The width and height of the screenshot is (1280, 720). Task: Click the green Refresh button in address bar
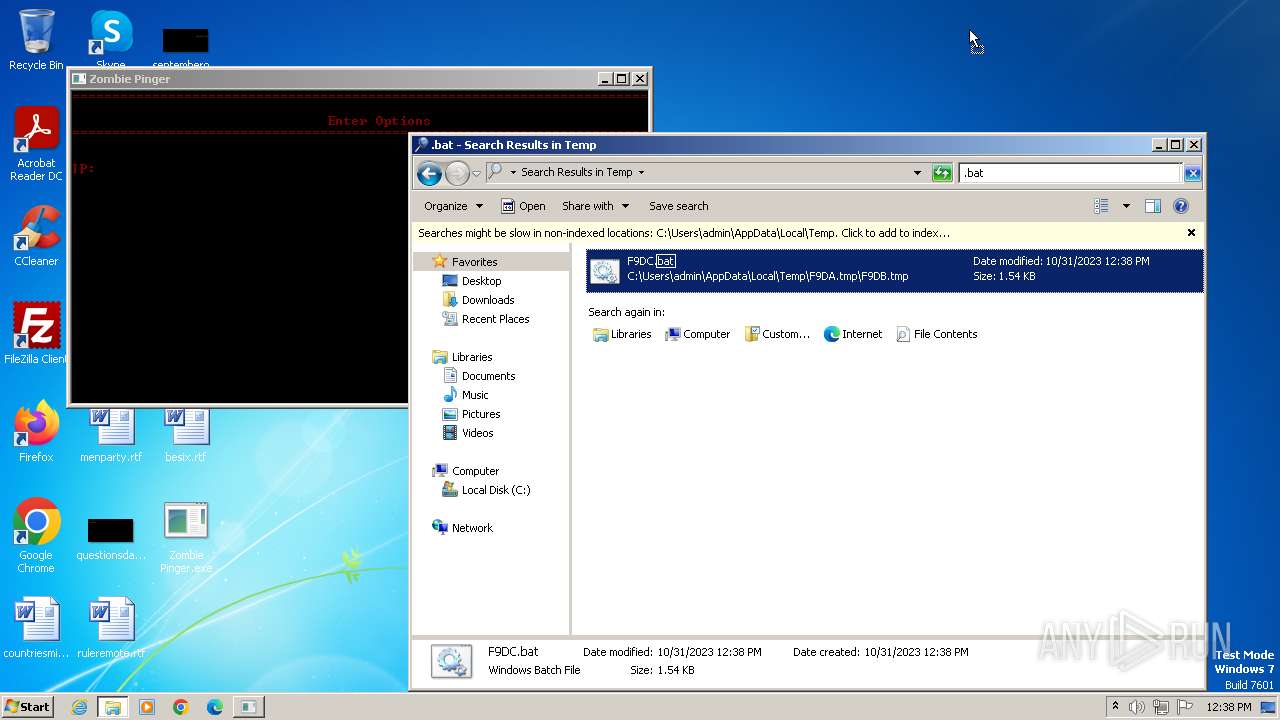point(942,173)
